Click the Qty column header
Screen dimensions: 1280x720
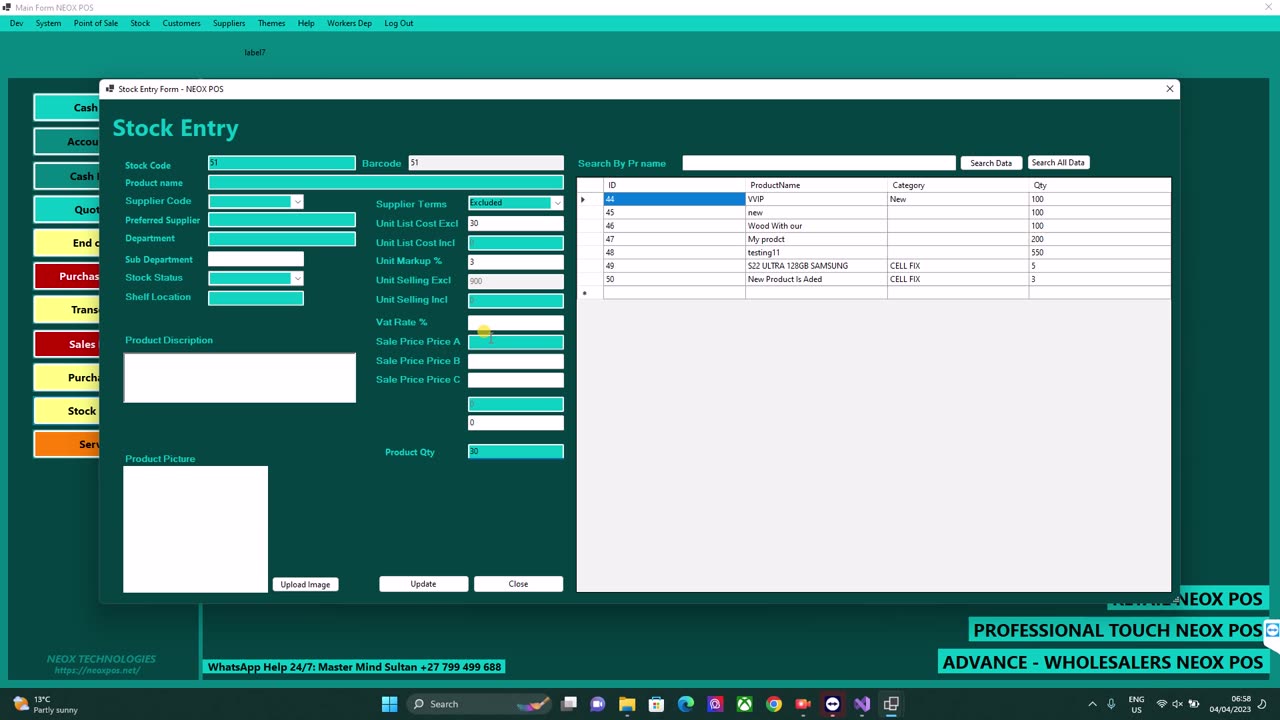[x=1100, y=185]
